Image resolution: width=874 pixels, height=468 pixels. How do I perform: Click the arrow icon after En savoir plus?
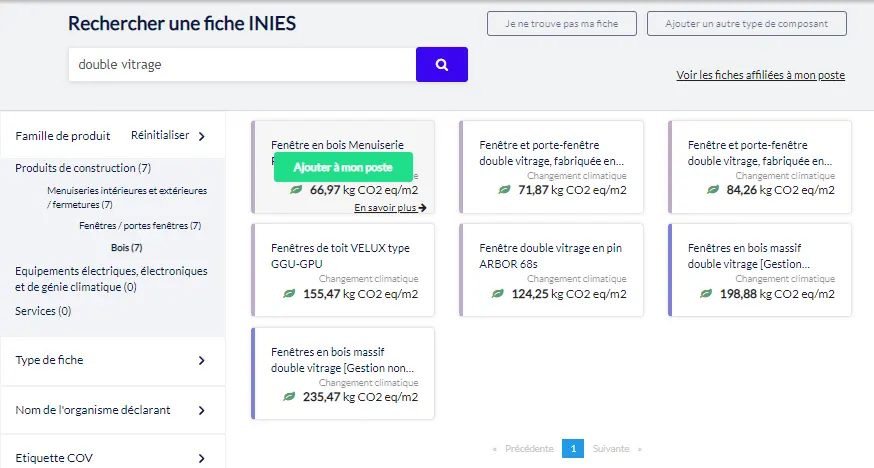423,208
